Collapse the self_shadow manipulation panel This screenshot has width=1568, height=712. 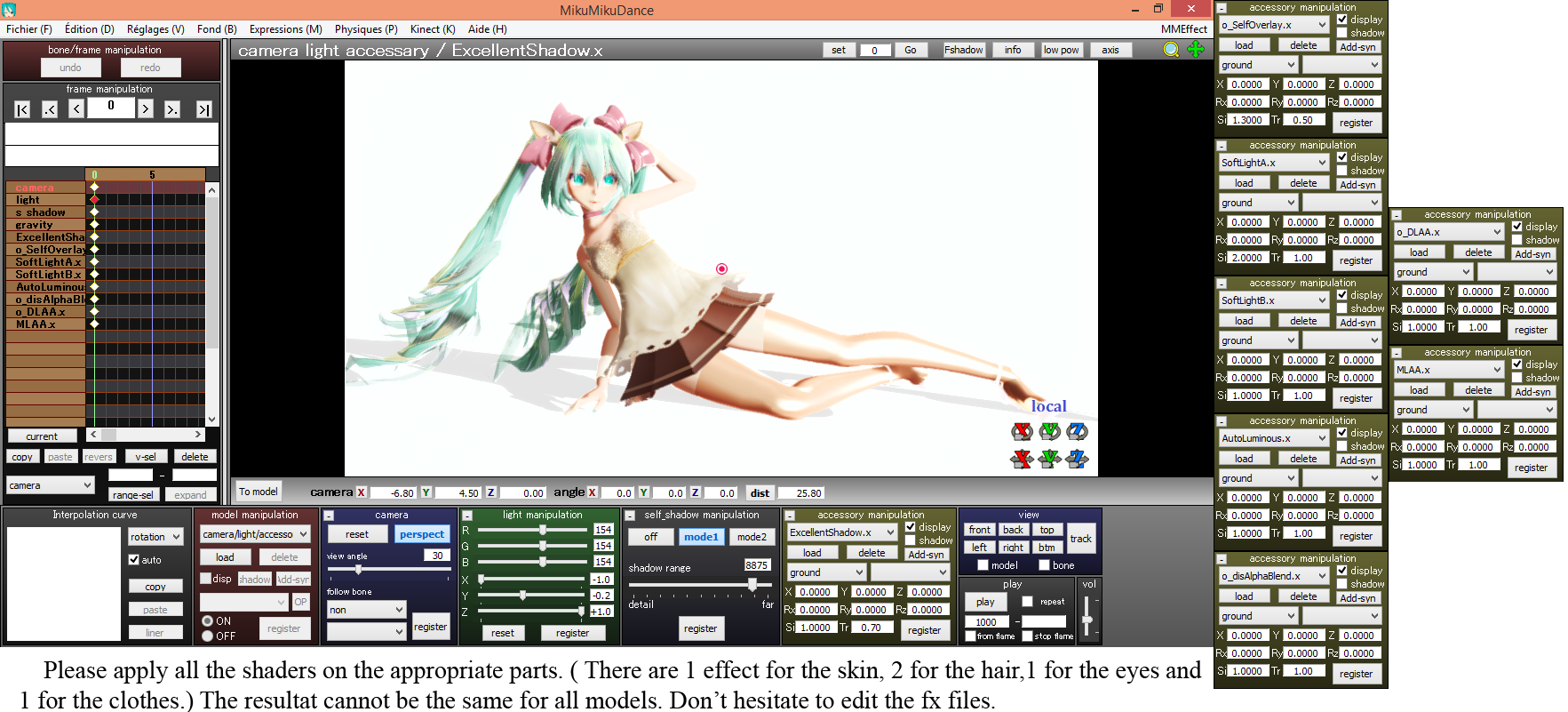[630, 516]
